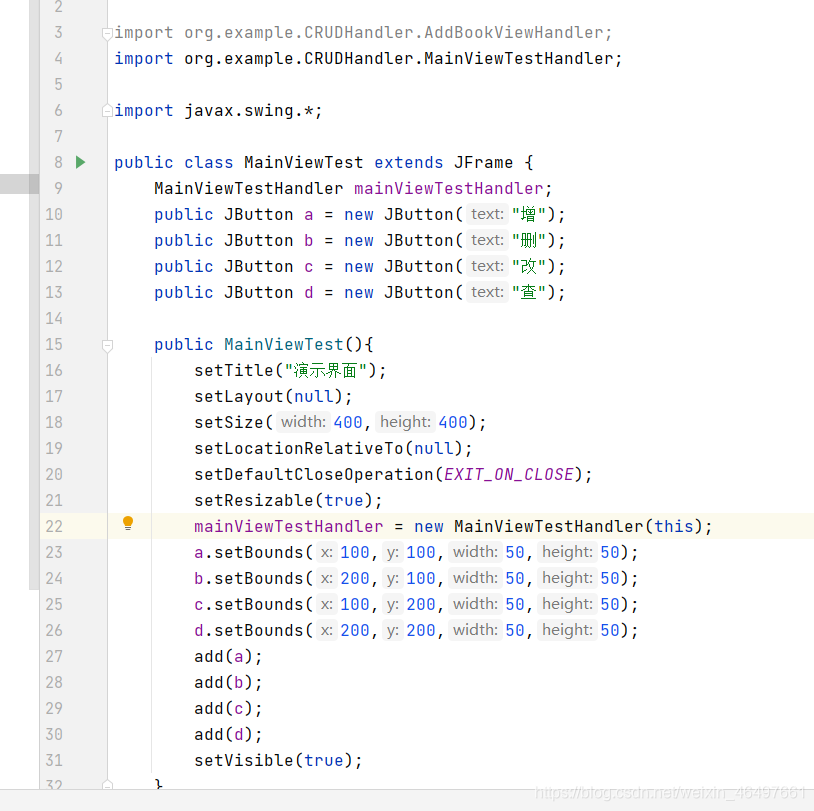Click the fold end marker at closing brace
The height and width of the screenshot is (811, 814).
(107, 785)
